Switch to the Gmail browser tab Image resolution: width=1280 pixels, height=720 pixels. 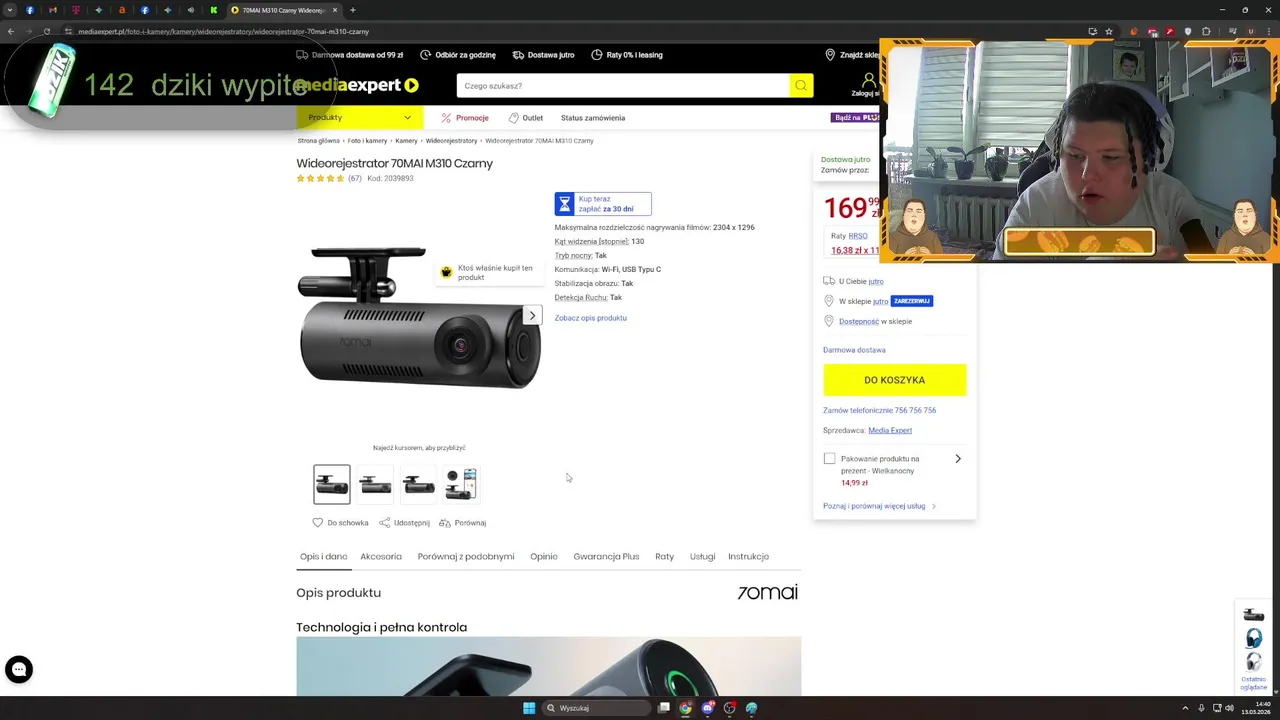coord(53,10)
